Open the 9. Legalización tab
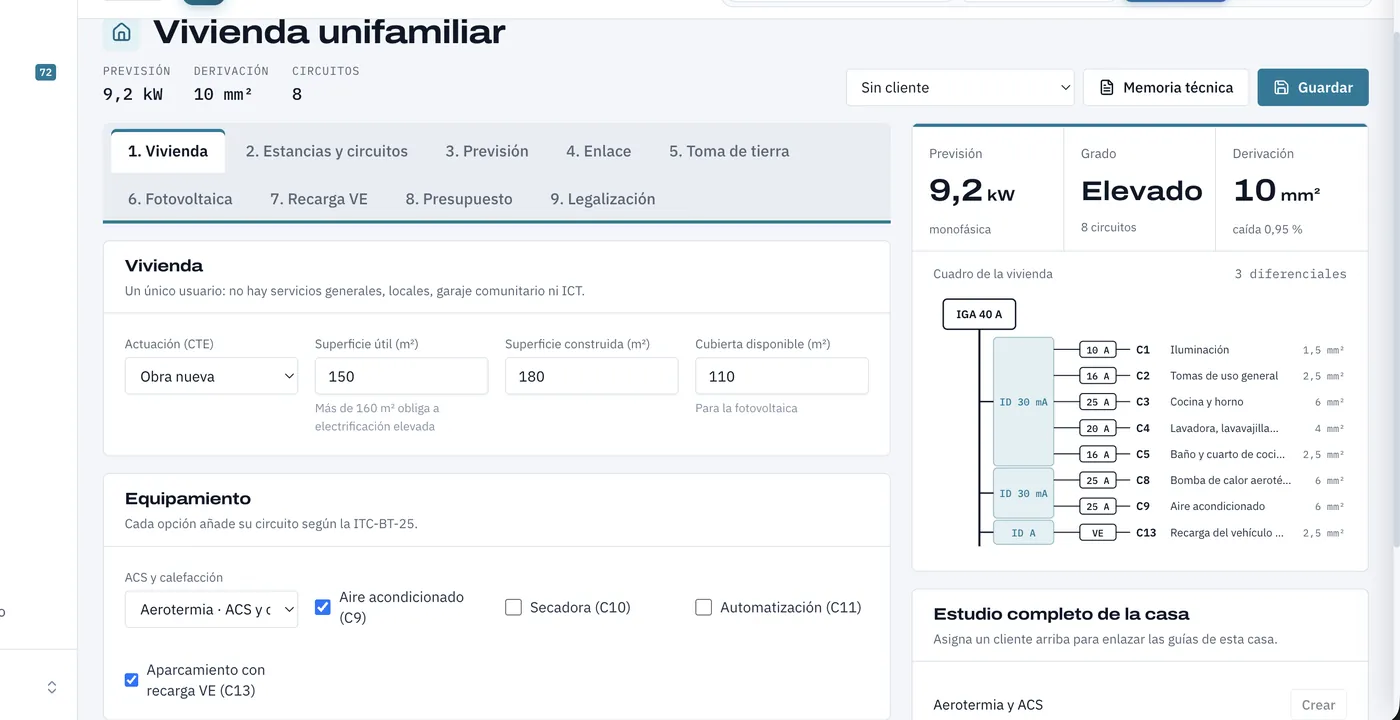 [x=603, y=199]
